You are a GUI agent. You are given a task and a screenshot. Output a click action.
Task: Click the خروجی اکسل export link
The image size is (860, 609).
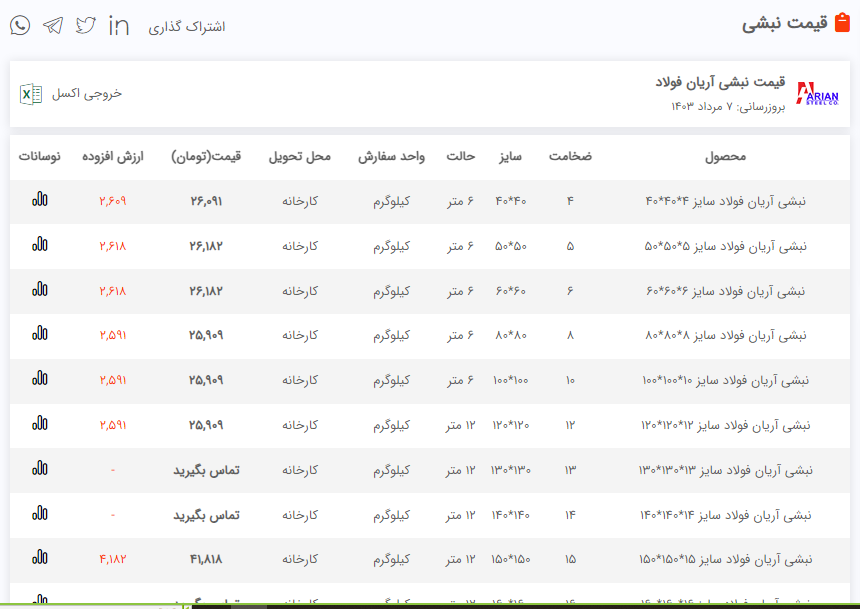(x=87, y=94)
